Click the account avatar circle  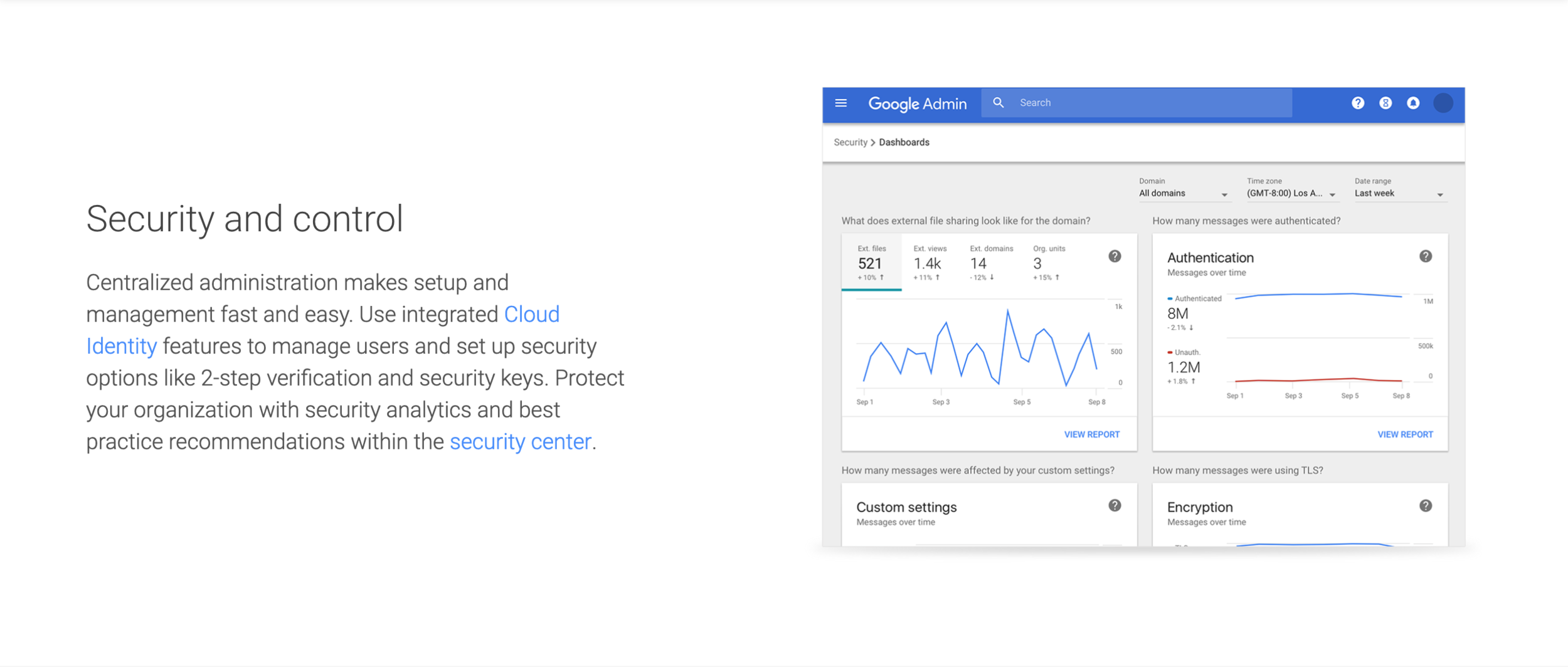(x=1443, y=103)
